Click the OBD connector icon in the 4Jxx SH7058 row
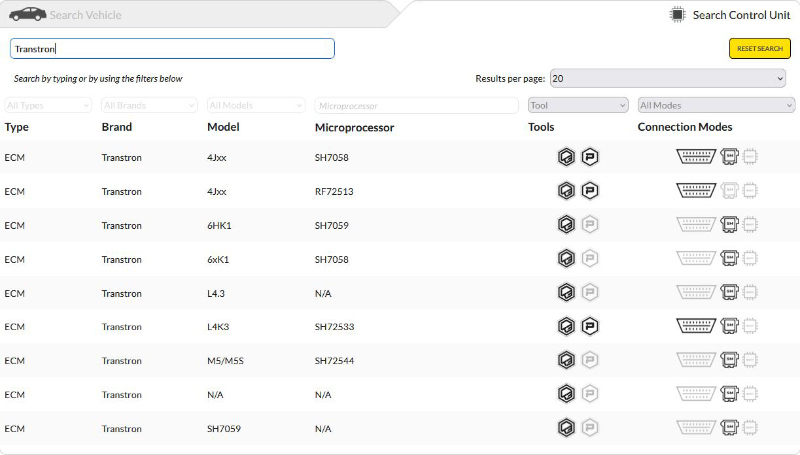The image size is (800, 455). pos(696,157)
